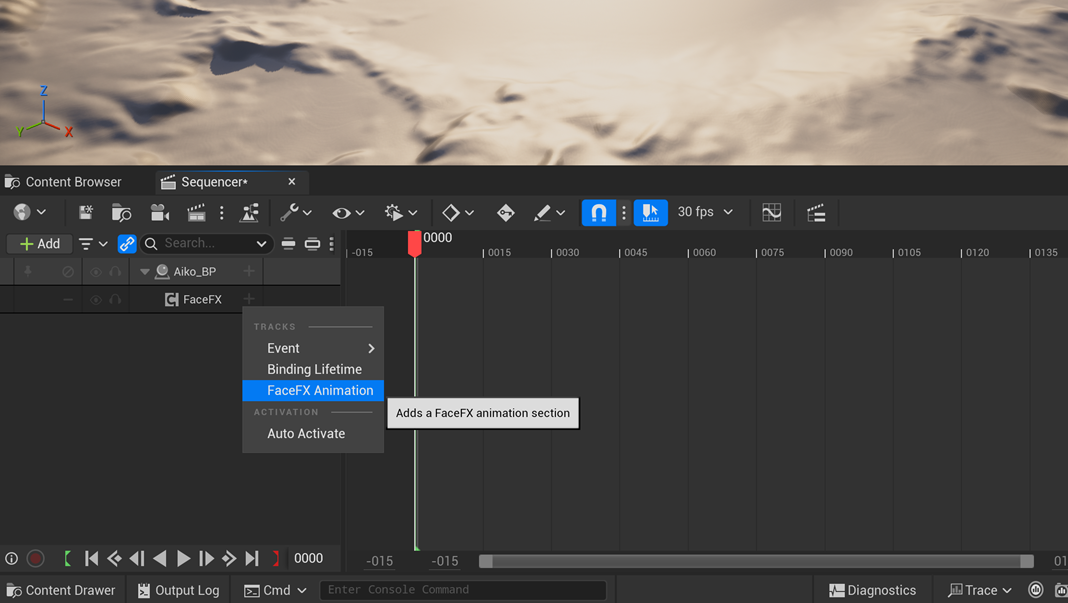Go to the previous key
Image resolution: width=1068 pixels, height=603 pixels.
114,559
